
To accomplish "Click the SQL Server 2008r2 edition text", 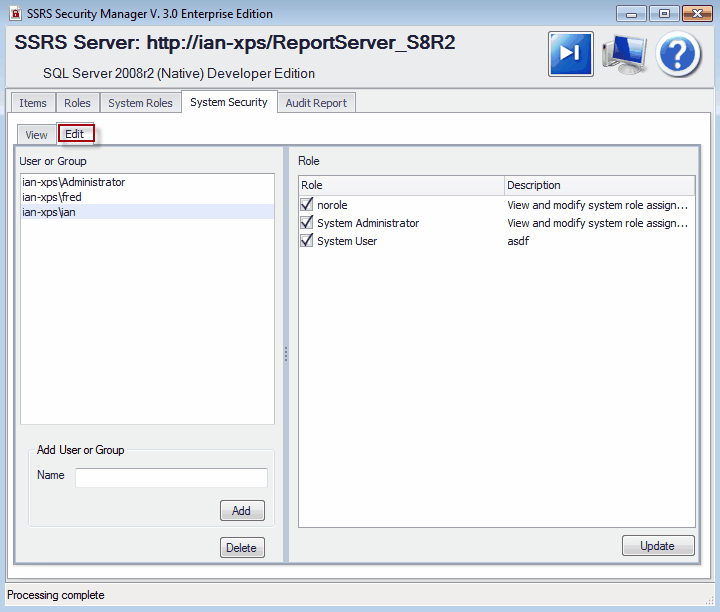I will 179,73.
